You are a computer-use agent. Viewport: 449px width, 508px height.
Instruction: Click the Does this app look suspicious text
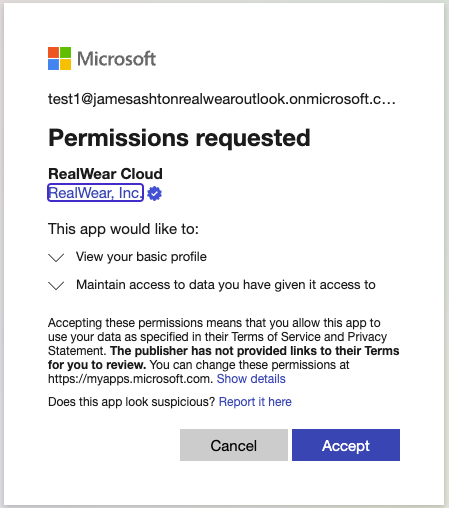point(132,402)
